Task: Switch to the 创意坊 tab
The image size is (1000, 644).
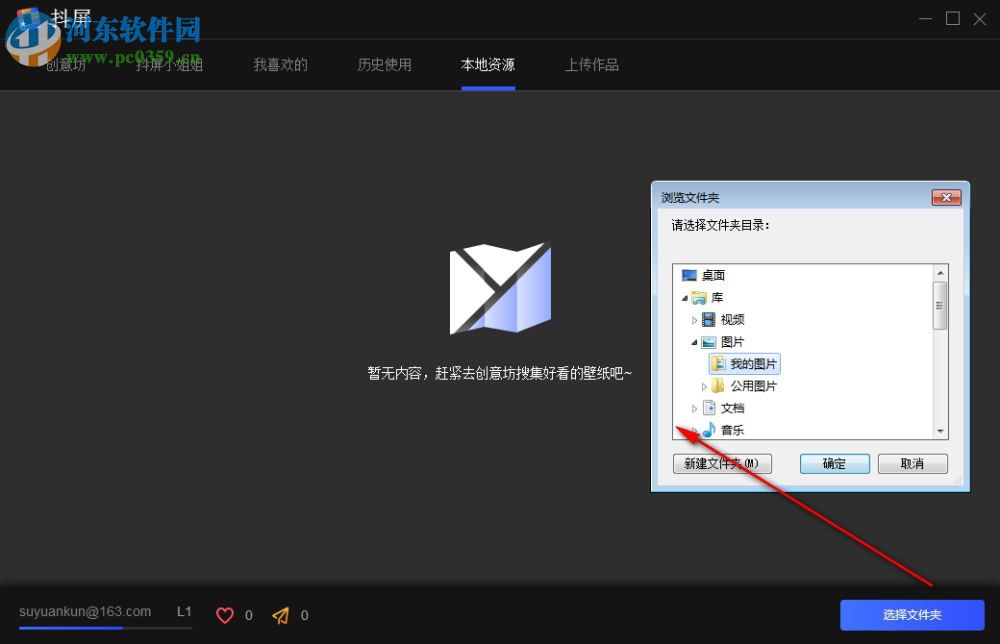Action: 64,64
